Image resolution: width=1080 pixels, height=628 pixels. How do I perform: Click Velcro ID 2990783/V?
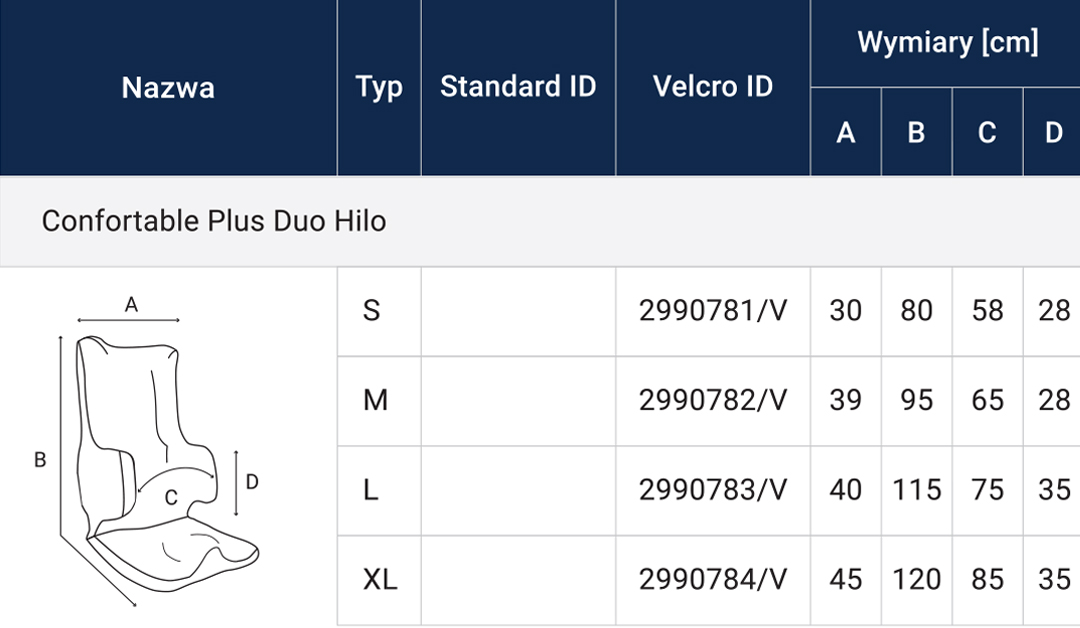[713, 490]
